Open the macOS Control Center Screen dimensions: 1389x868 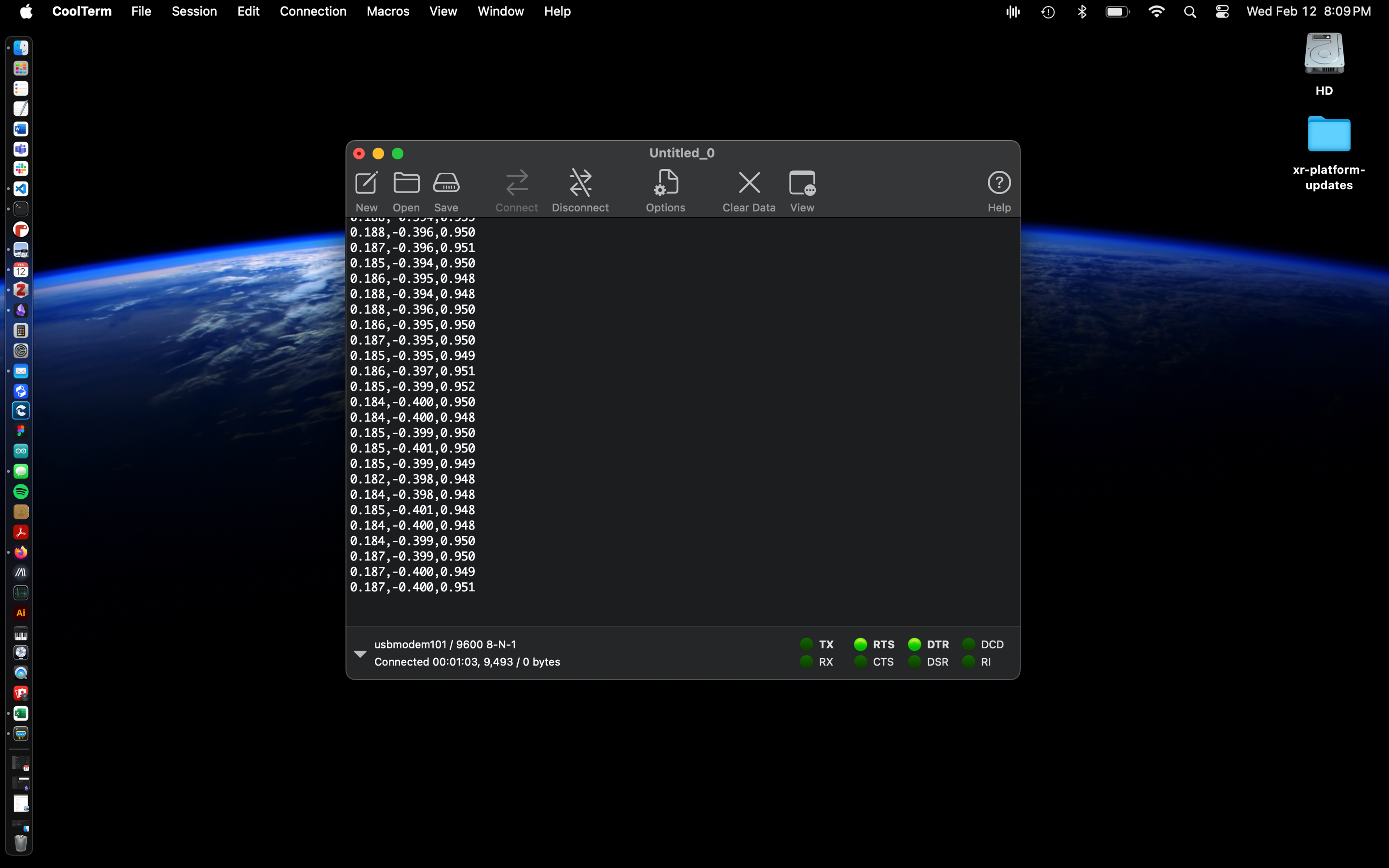click(x=1222, y=12)
